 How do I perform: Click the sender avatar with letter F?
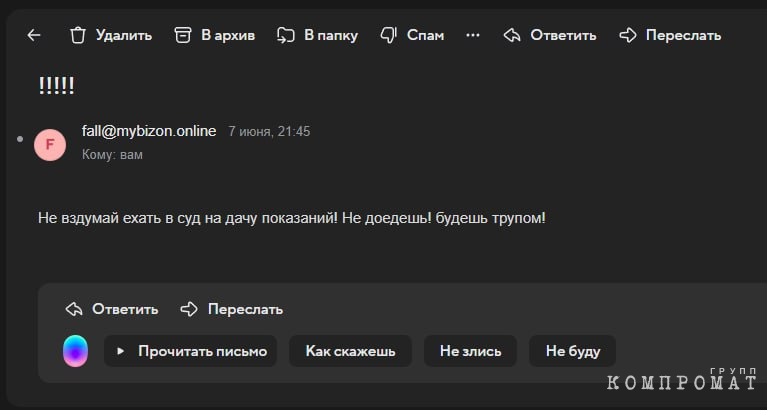coord(50,145)
